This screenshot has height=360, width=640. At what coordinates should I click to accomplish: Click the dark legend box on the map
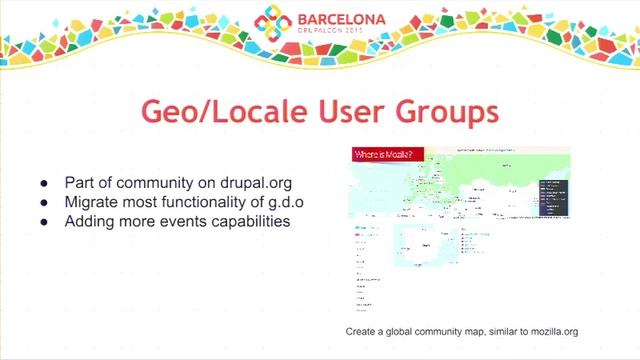click(553, 198)
